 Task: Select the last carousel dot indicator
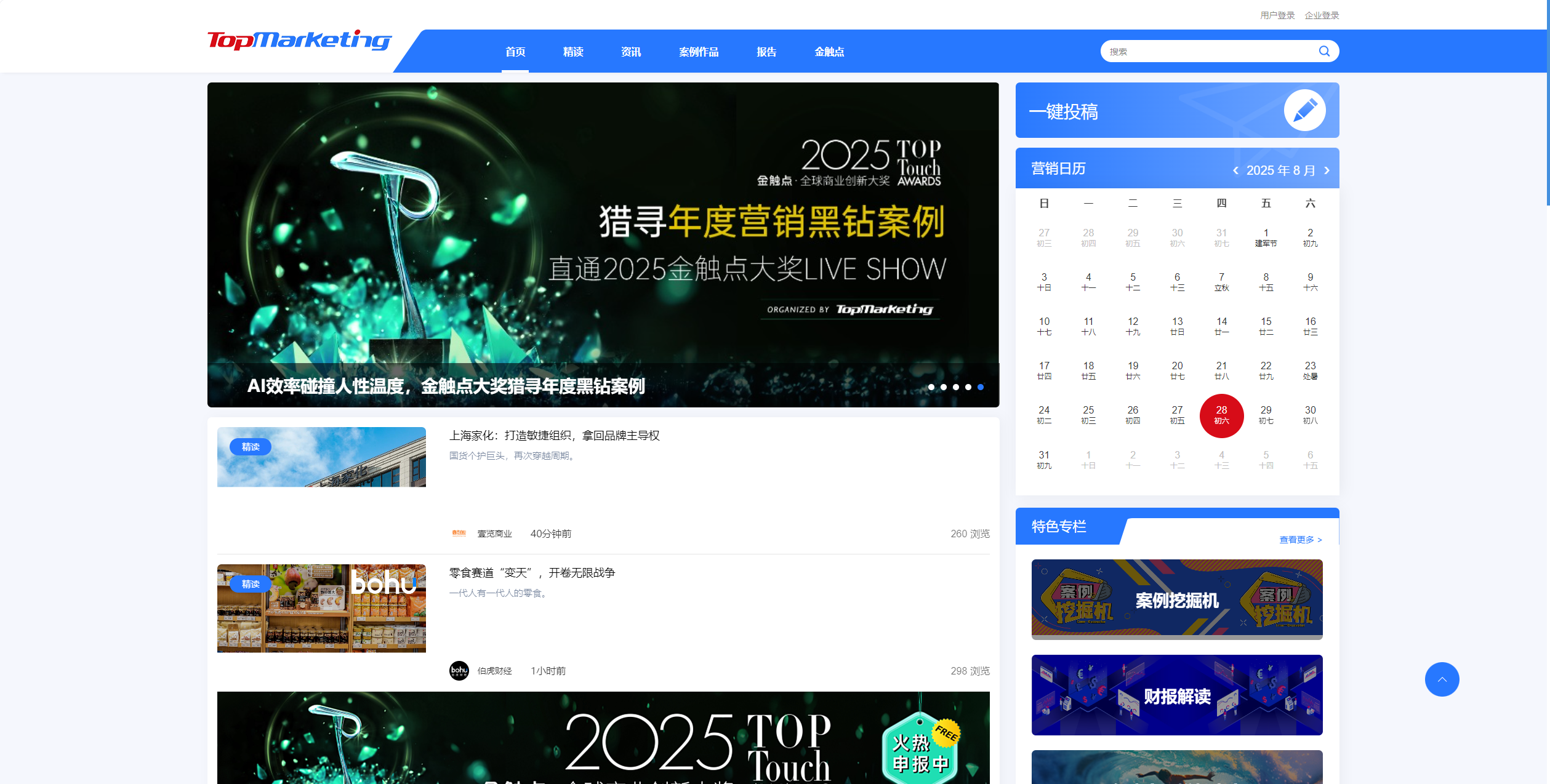[981, 387]
